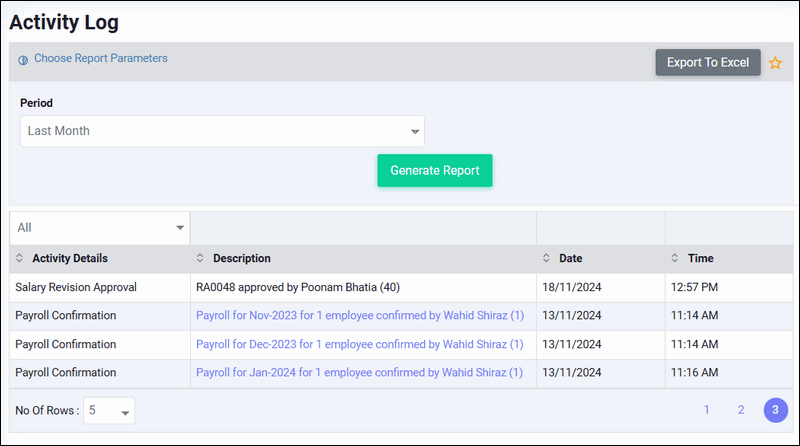This screenshot has height=446, width=800.
Task: Open the No Of Rows dropdown
Action: click(x=109, y=410)
